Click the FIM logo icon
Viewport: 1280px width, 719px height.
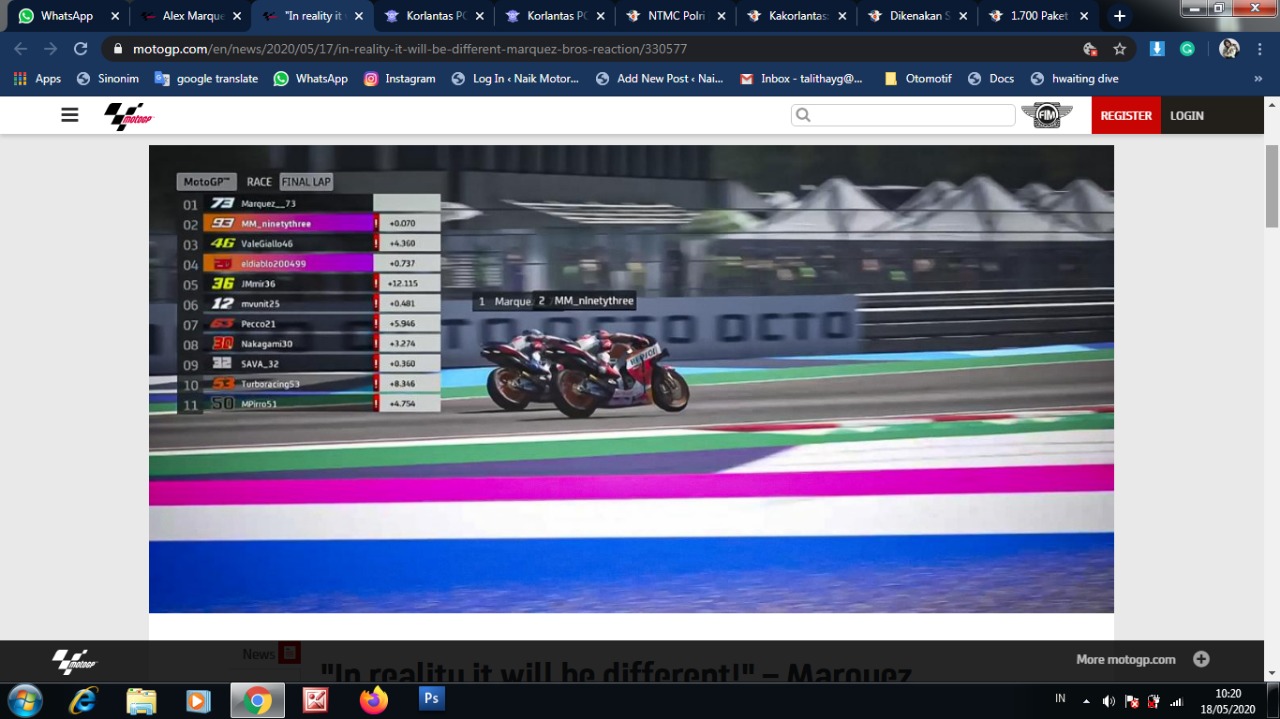tap(1046, 115)
